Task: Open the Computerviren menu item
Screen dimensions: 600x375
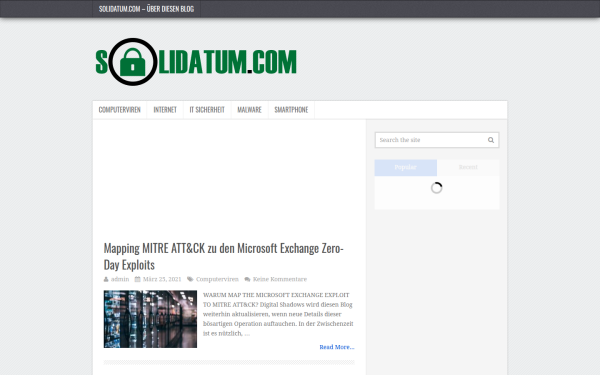Action: click(x=119, y=110)
